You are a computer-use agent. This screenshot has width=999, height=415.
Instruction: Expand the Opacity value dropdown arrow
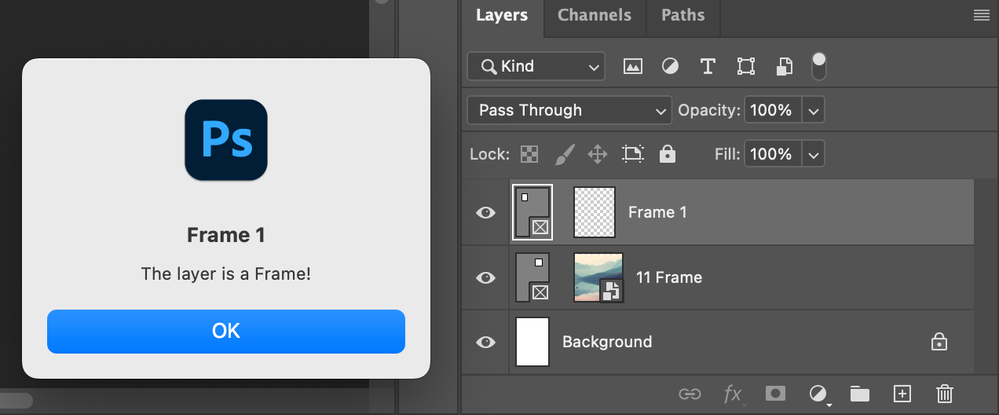[x=813, y=110]
